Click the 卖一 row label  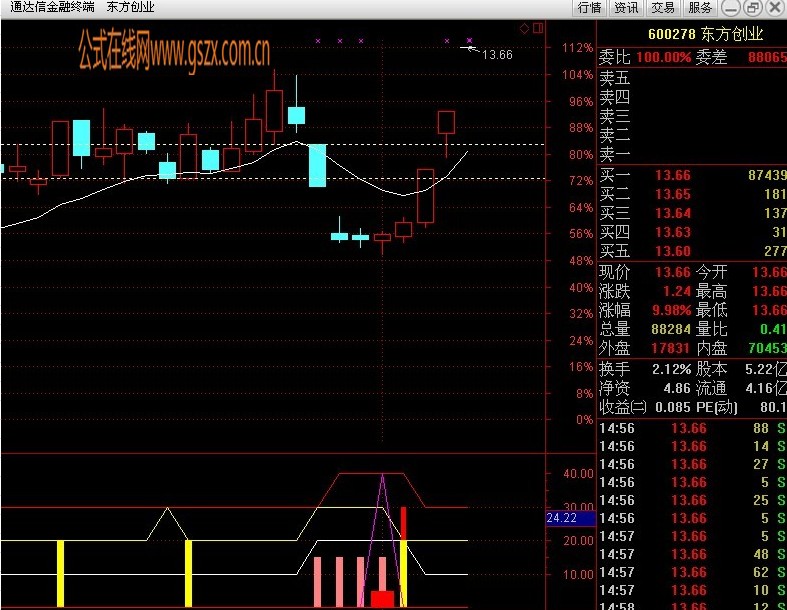[x=614, y=154]
